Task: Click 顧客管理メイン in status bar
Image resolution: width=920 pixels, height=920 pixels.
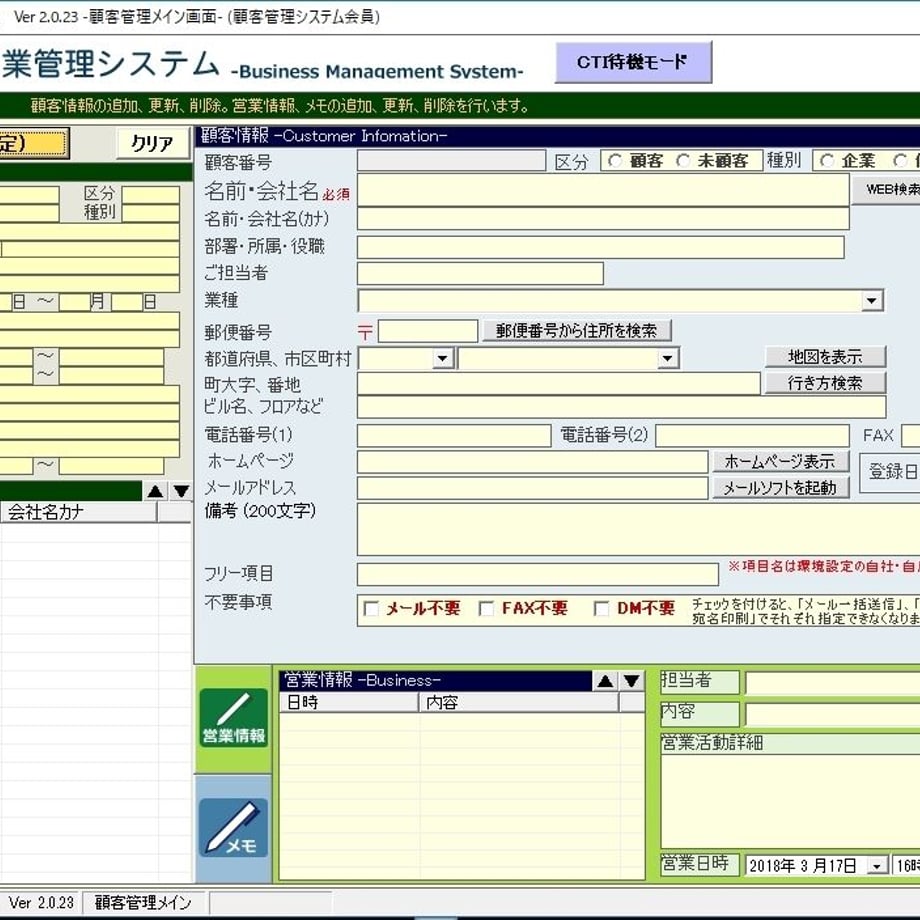Action: pos(143,902)
